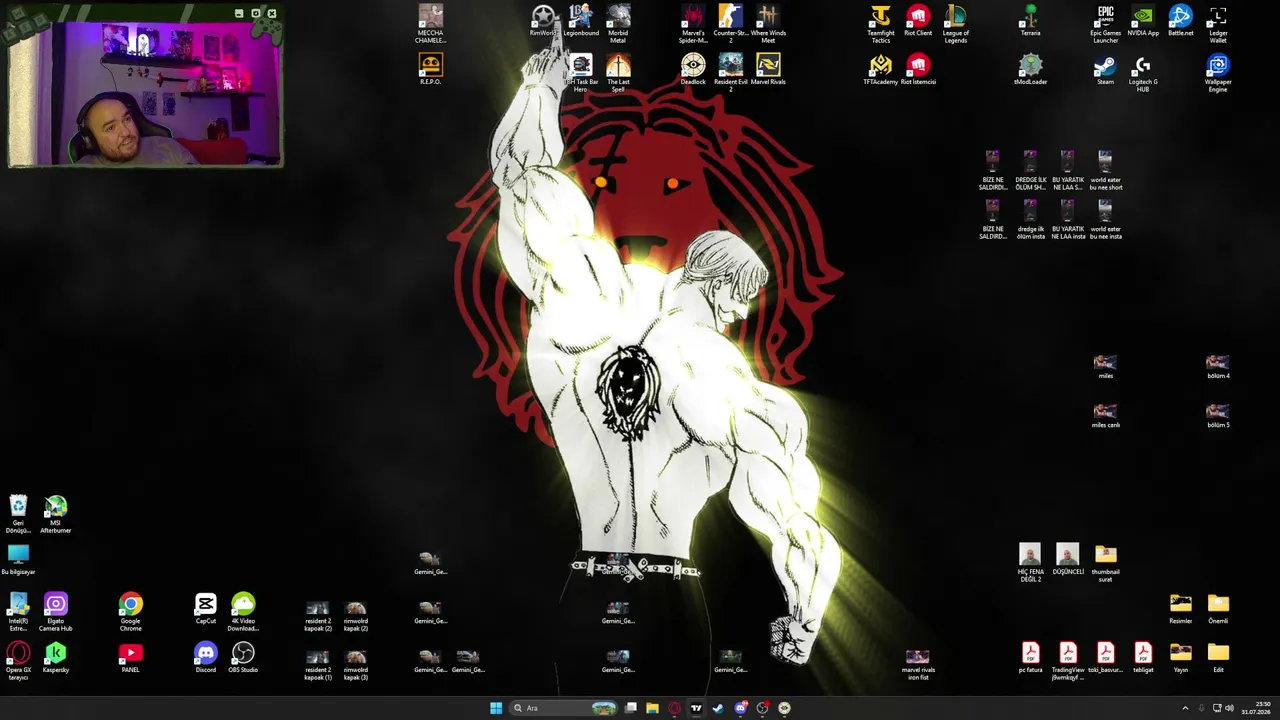Select the 4K Video Downloader icon
Viewport: 1280px width, 720px height.
pyautogui.click(x=243, y=612)
